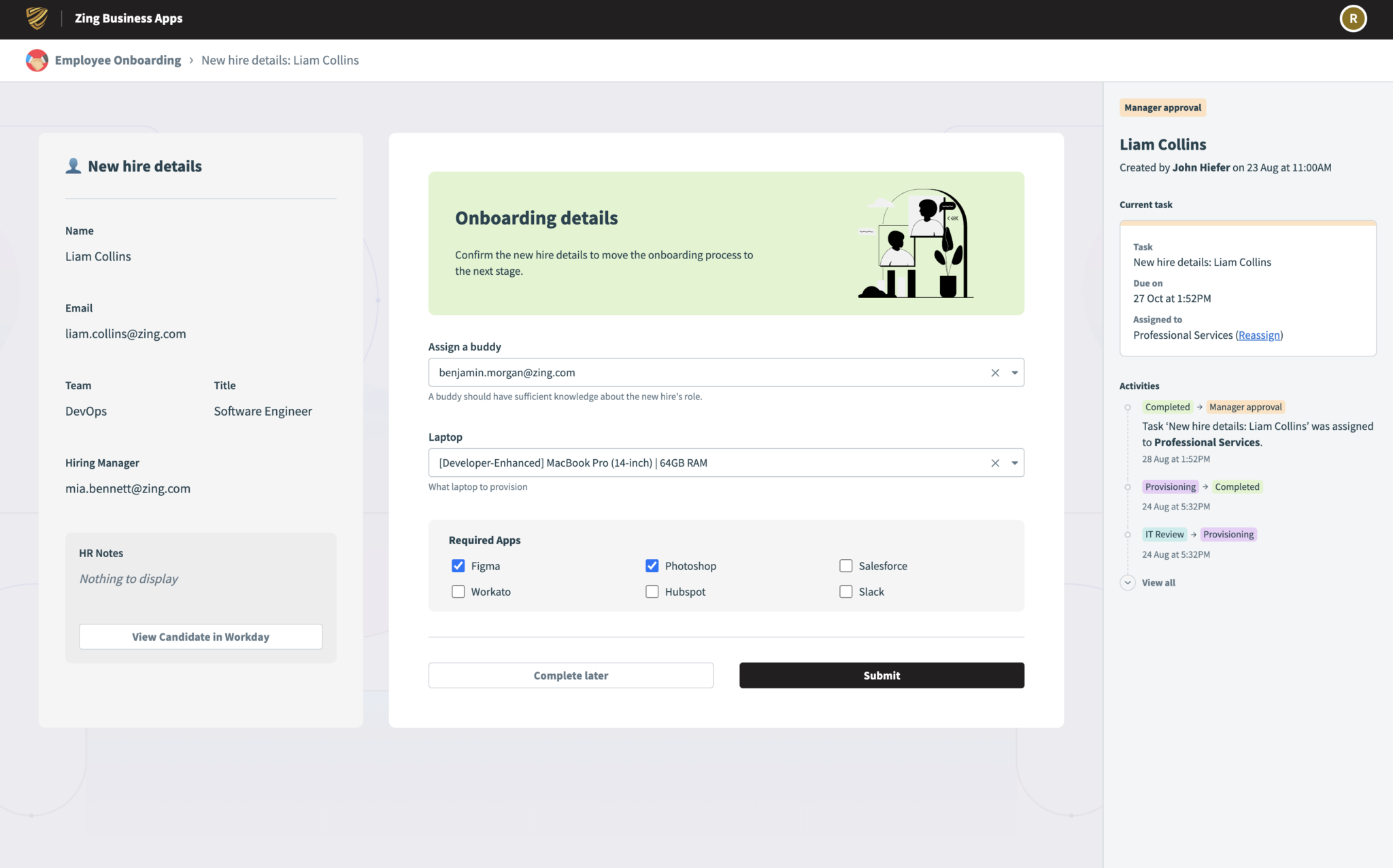Open the user avatar R menu
This screenshot has height=868, width=1393.
[1352, 18]
